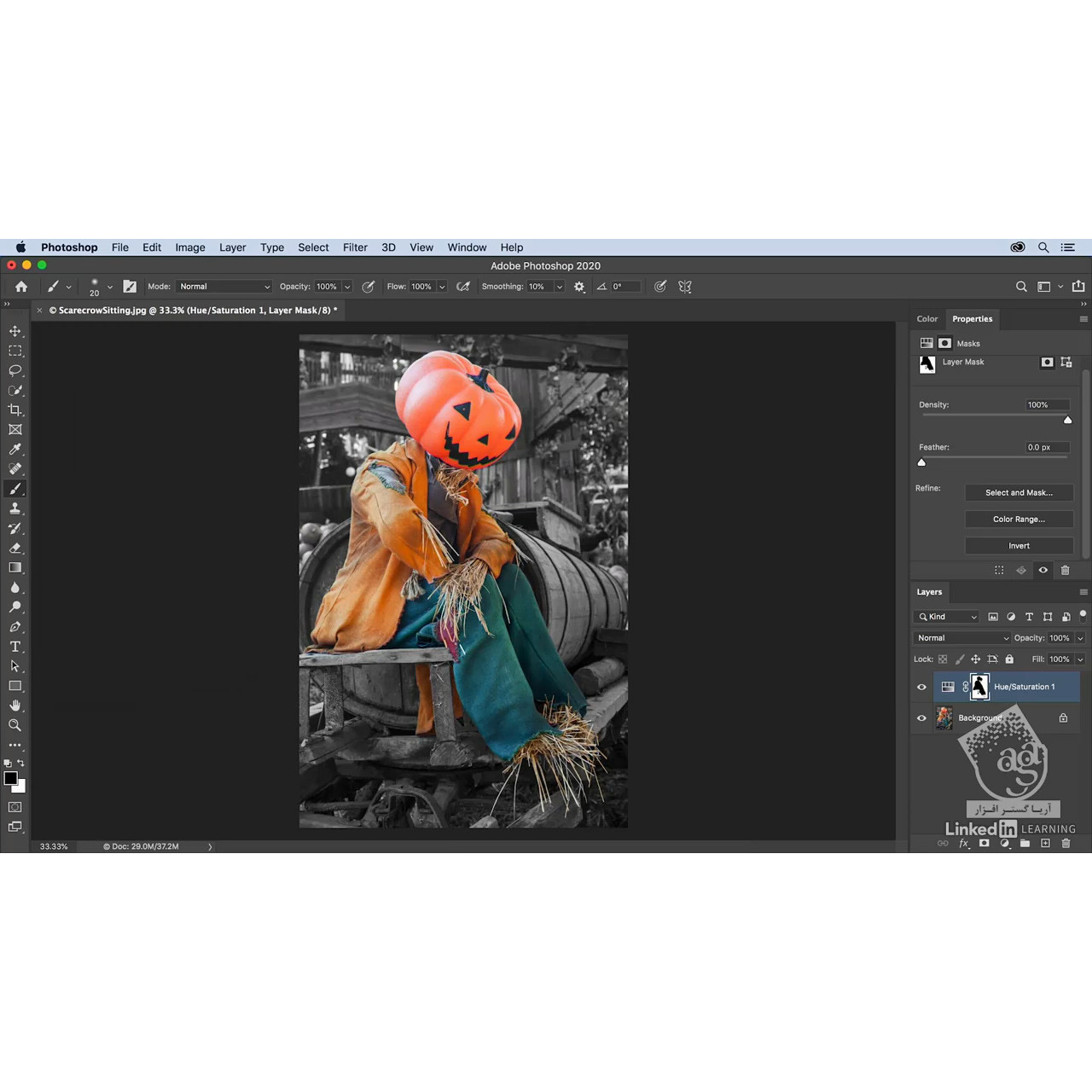The height and width of the screenshot is (1092, 1092).
Task: Open the Kind filter dropdown in Layers
Action: tap(947, 617)
